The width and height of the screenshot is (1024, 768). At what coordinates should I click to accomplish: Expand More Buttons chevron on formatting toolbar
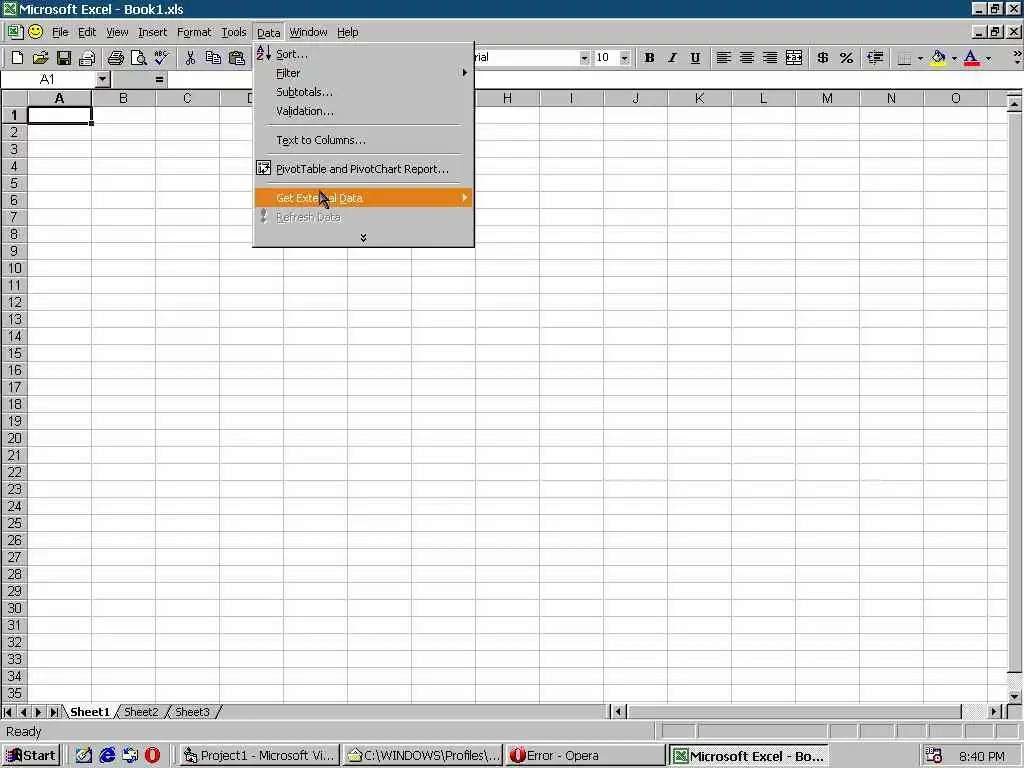(1017, 58)
